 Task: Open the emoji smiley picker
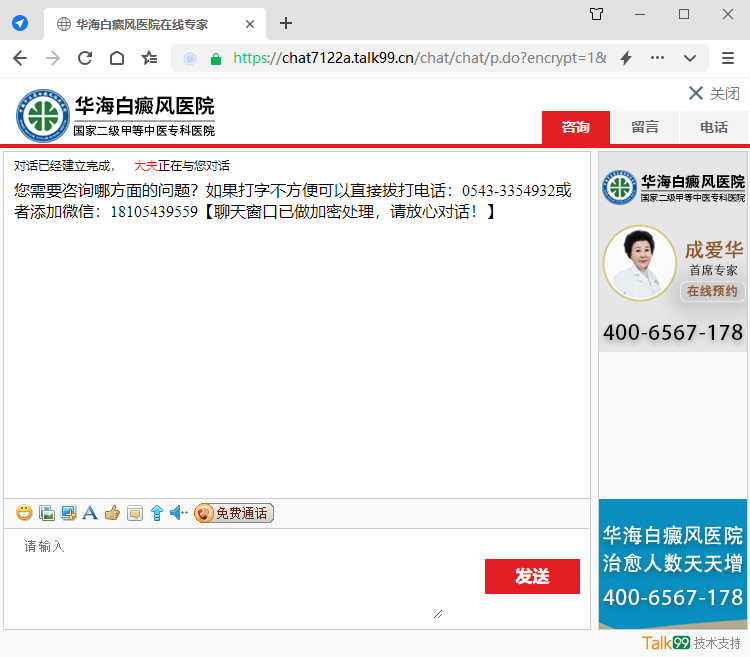tap(24, 513)
